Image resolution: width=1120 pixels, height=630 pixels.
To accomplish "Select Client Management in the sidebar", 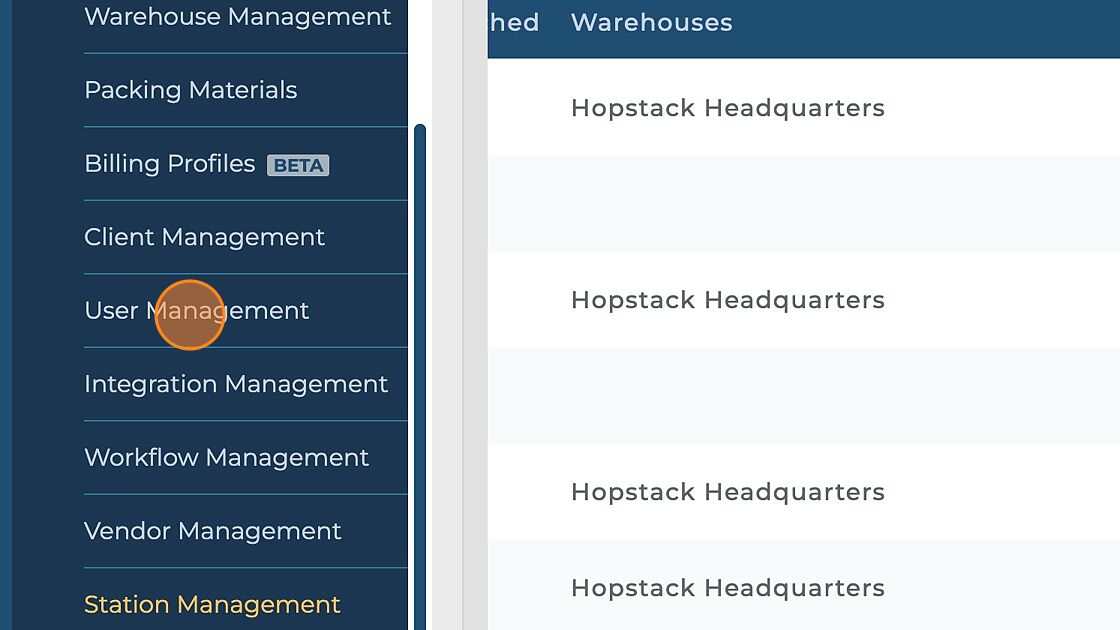I will [205, 237].
